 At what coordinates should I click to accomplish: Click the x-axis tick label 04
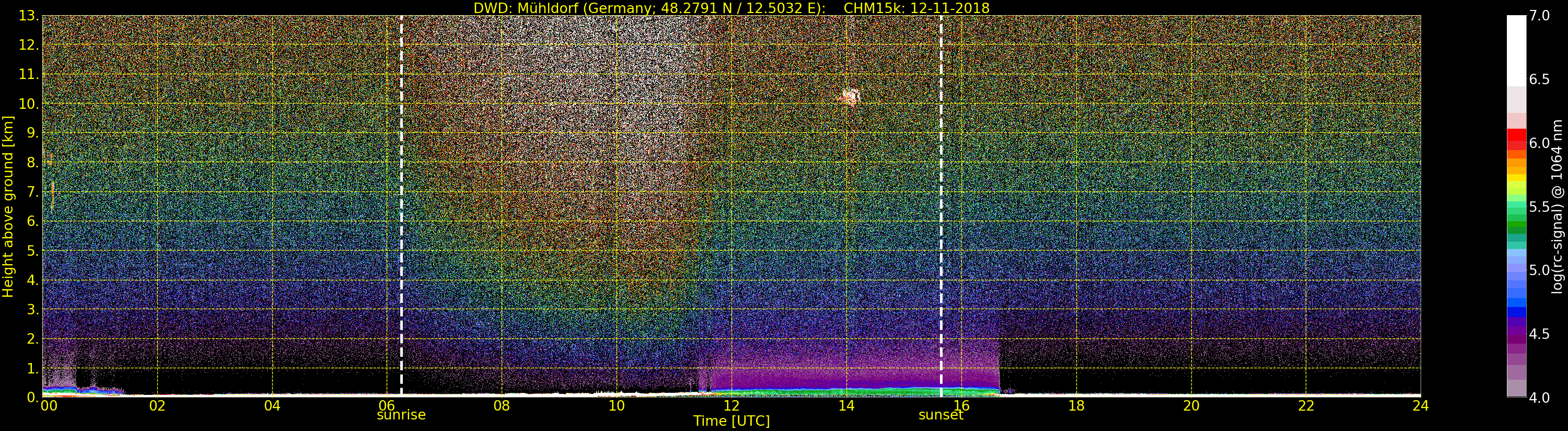click(272, 406)
